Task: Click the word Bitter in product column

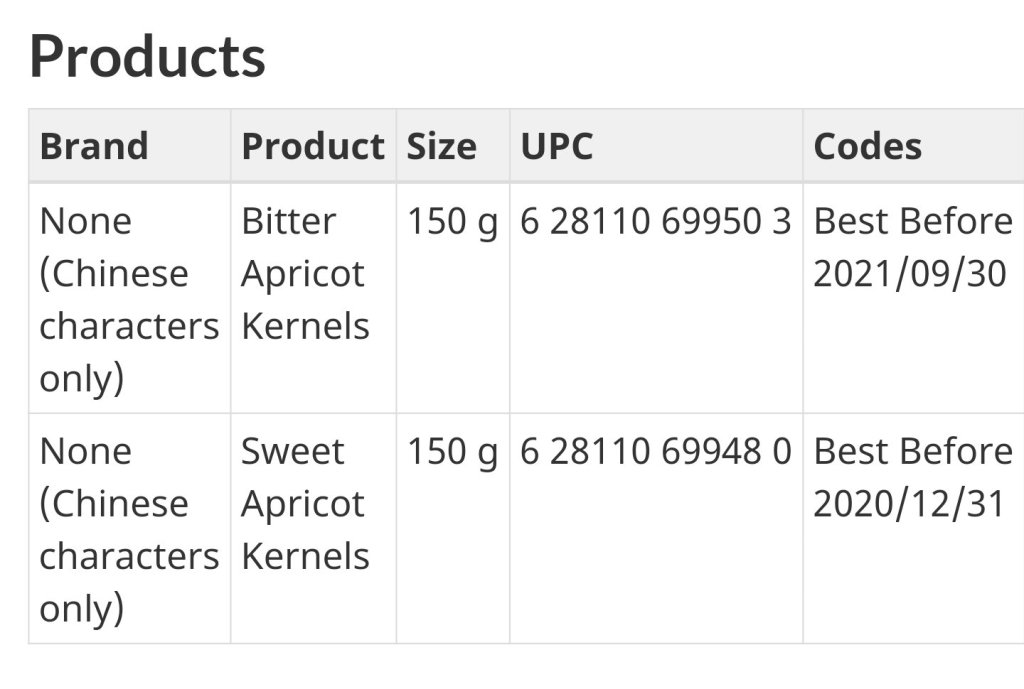Action: coord(288,221)
